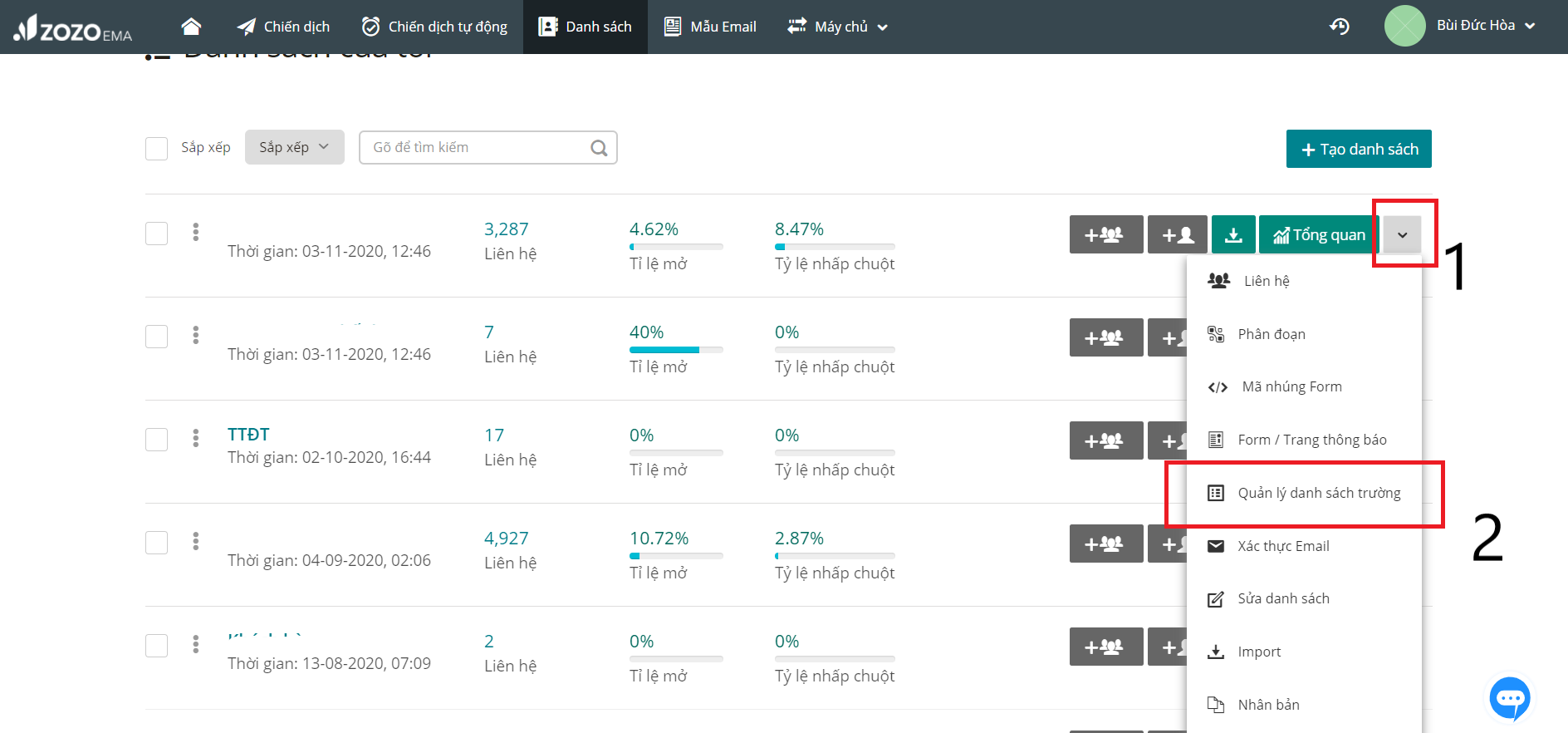This screenshot has width=1568, height=733.
Task: Open the history clock icon
Action: pyautogui.click(x=1339, y=27)
